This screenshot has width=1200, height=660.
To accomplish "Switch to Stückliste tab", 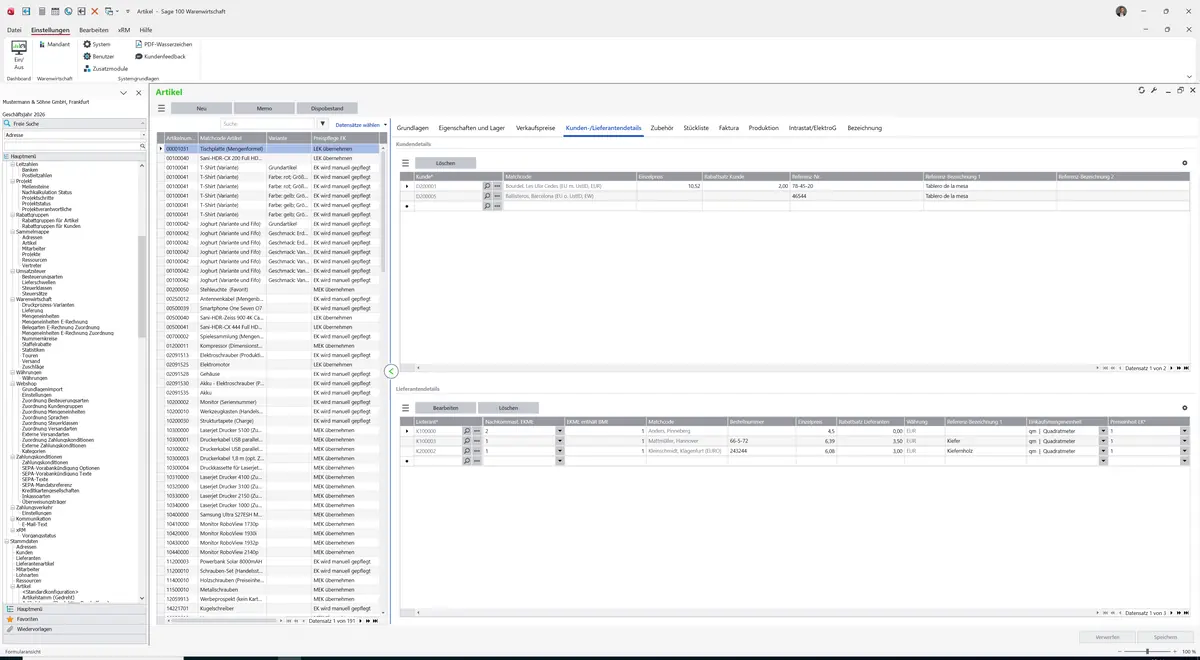I will point(696,128).
